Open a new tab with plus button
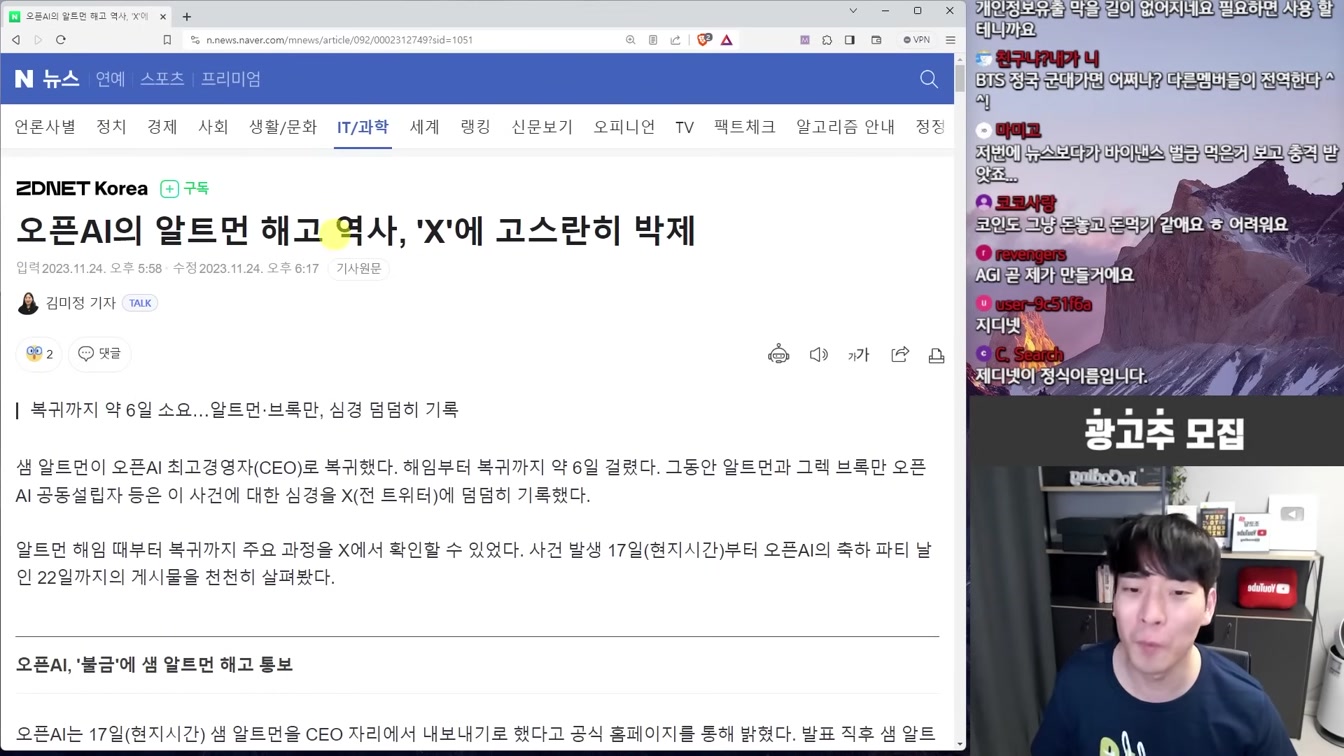 (x=187, y=16)
